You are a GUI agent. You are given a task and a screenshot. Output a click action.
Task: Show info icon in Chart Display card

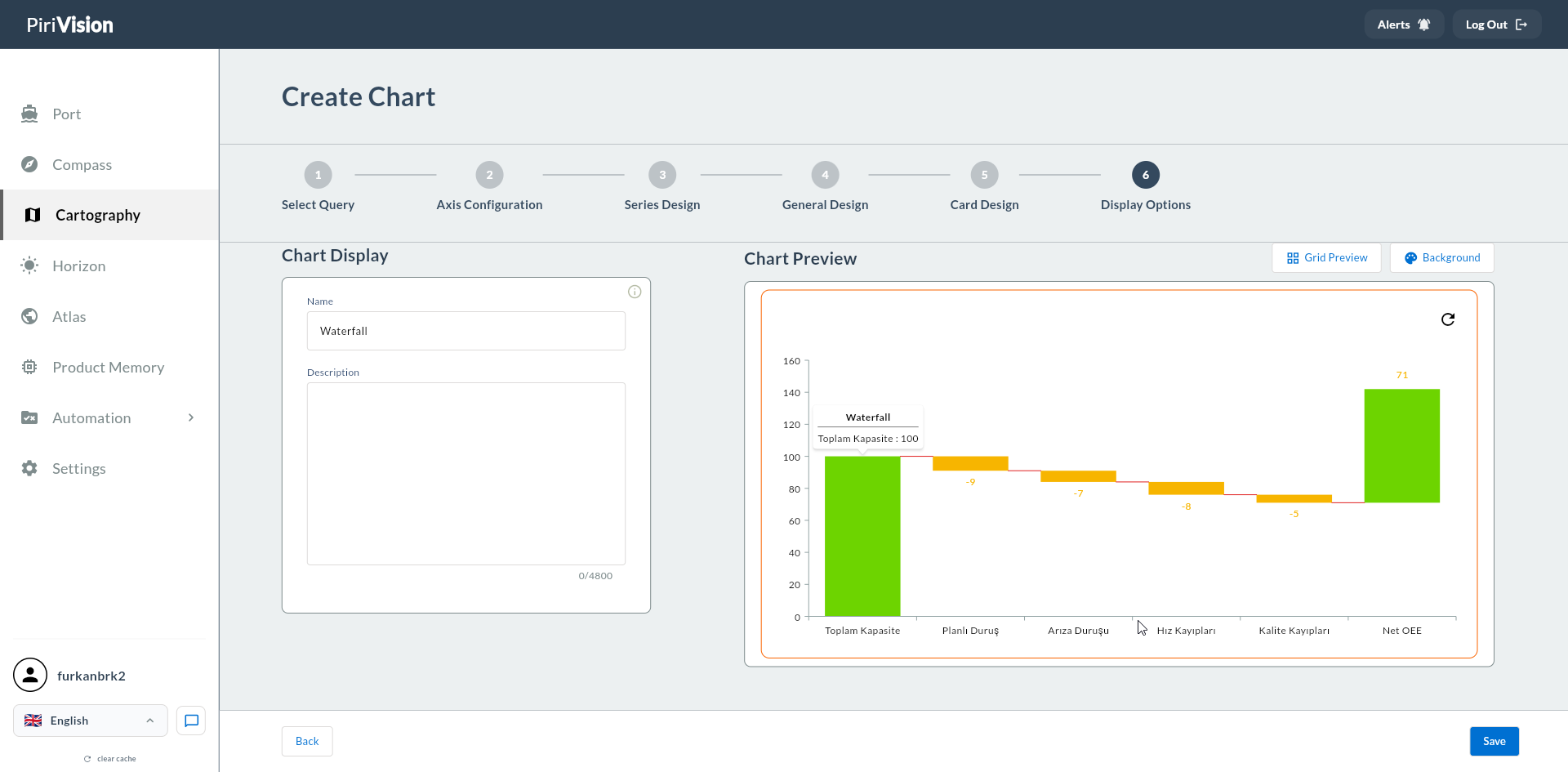635,292
